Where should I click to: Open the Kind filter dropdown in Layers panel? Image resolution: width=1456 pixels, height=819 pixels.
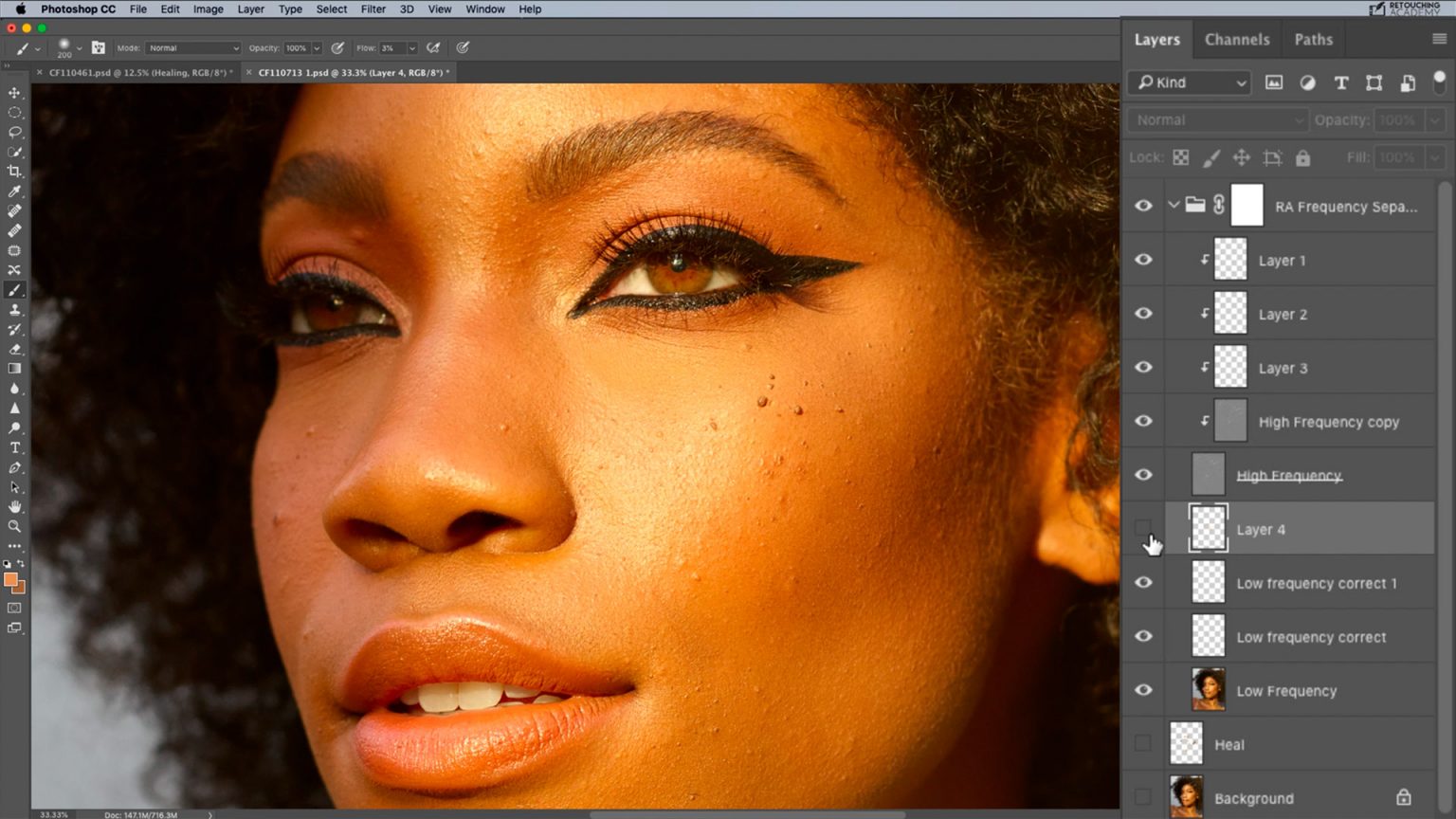(1189, 82)
